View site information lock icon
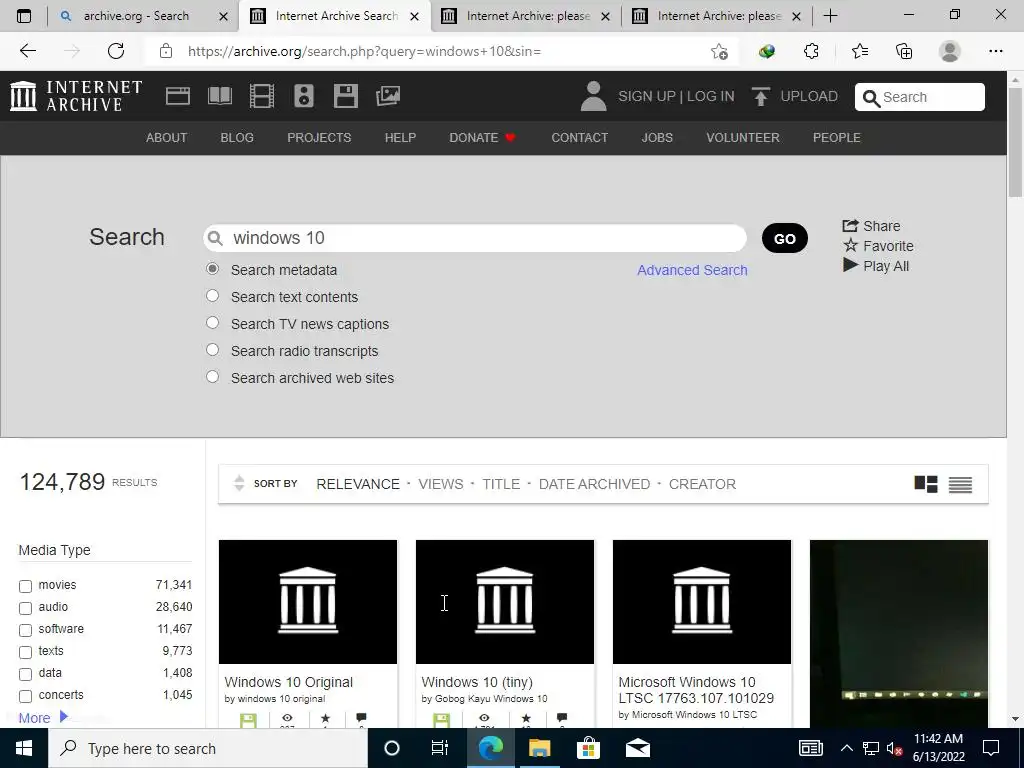1024x768 pixels. (x=166, y=51)
